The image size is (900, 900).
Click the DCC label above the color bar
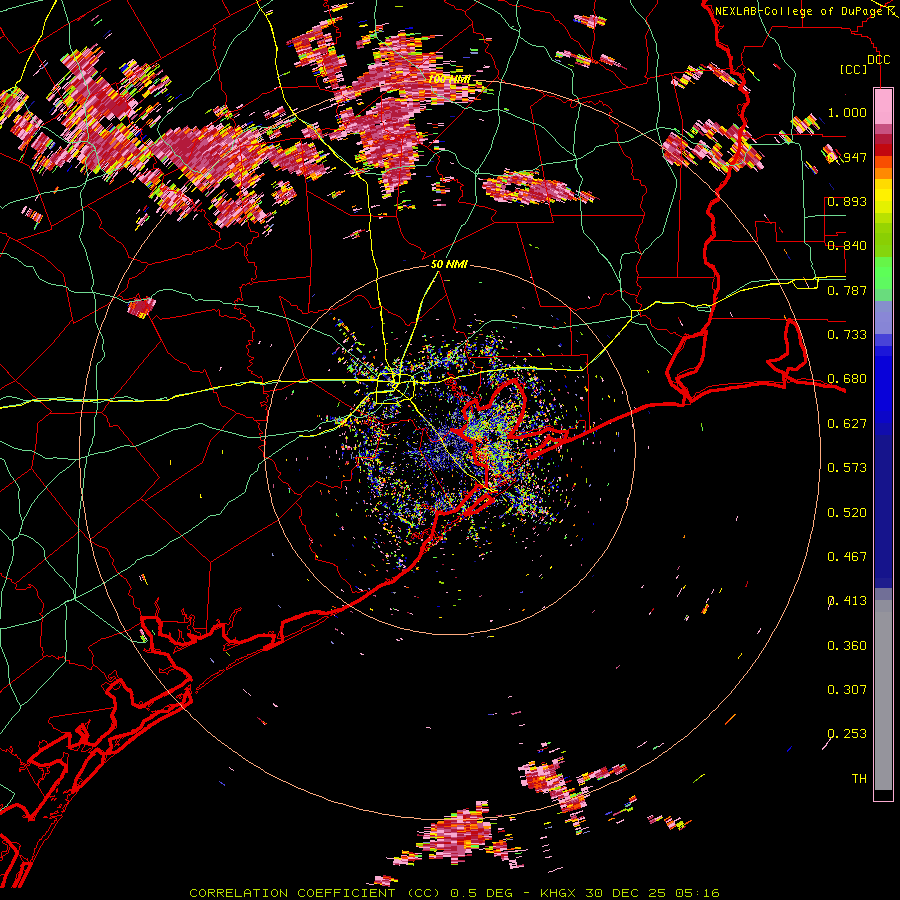pos(878,60)
